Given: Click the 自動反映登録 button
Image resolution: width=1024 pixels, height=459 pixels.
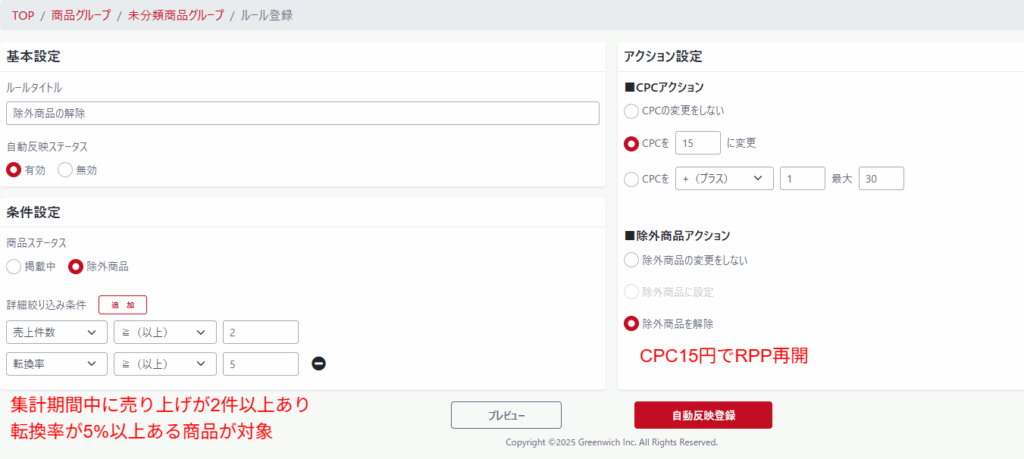Looking at the screenshot, I should (x=703, y=414).
